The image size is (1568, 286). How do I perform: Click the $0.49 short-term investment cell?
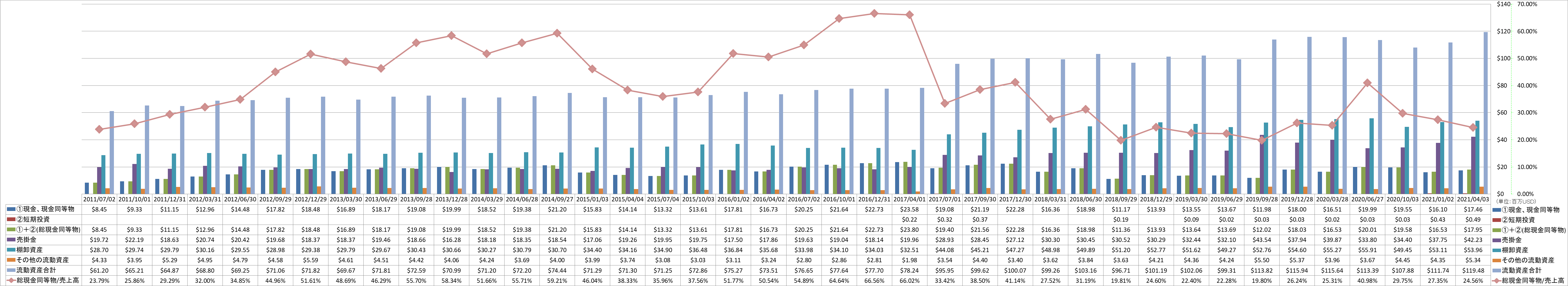[1473, 220]
